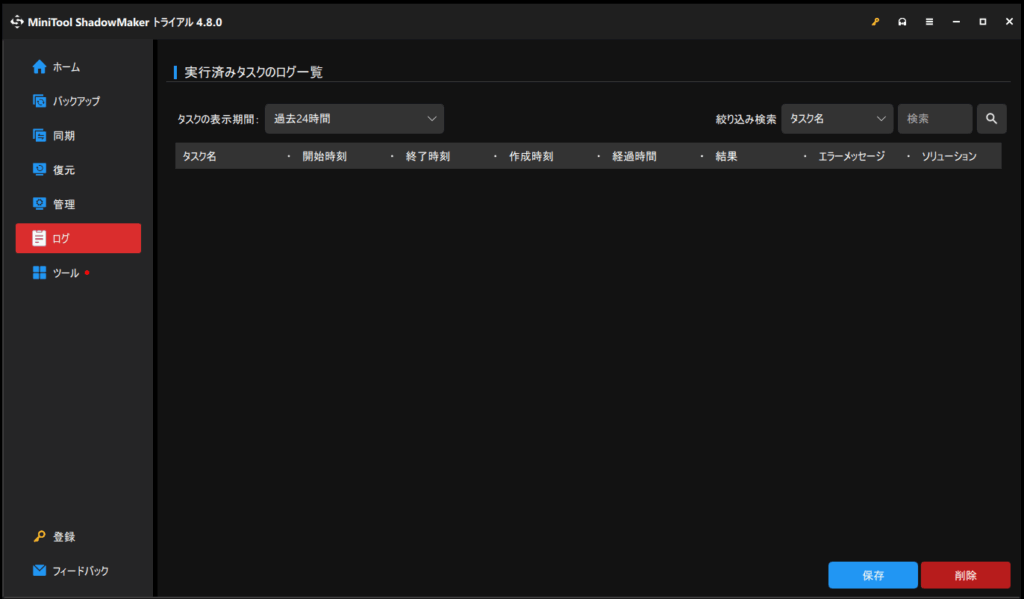This screenshot has height=599, width=1024.
Task: Open the タスク名 filter dropdown
Action: click(836, 119)
